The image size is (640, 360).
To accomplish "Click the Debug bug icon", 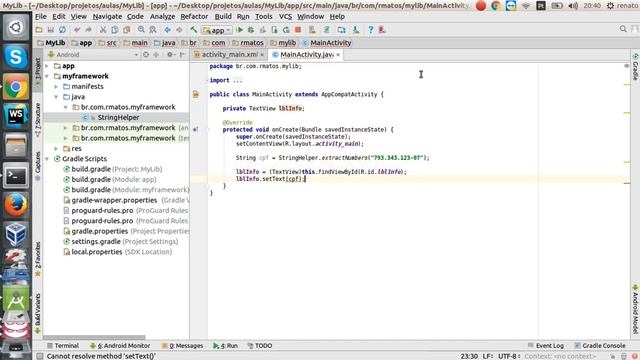I will point(251,30).
